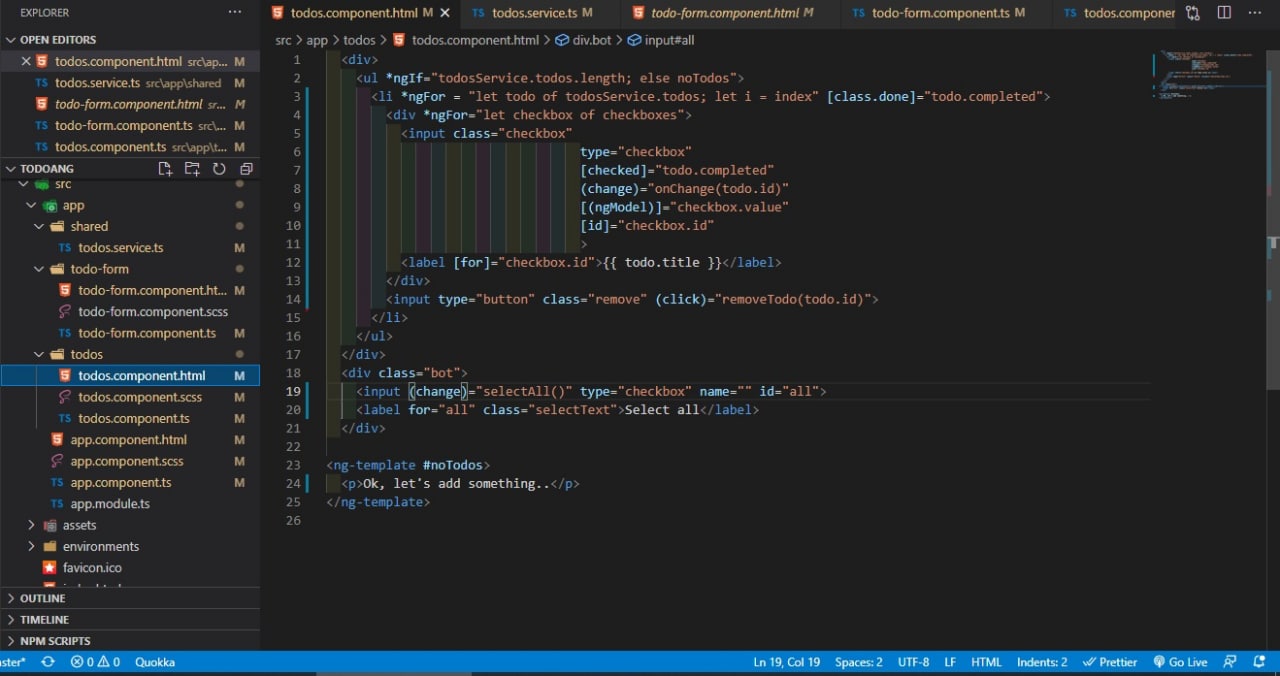The image size is (1280, 676).
Task: Click the synchronize changes icon in status bar
Action: pyautogui.click(x=47, y=662)
